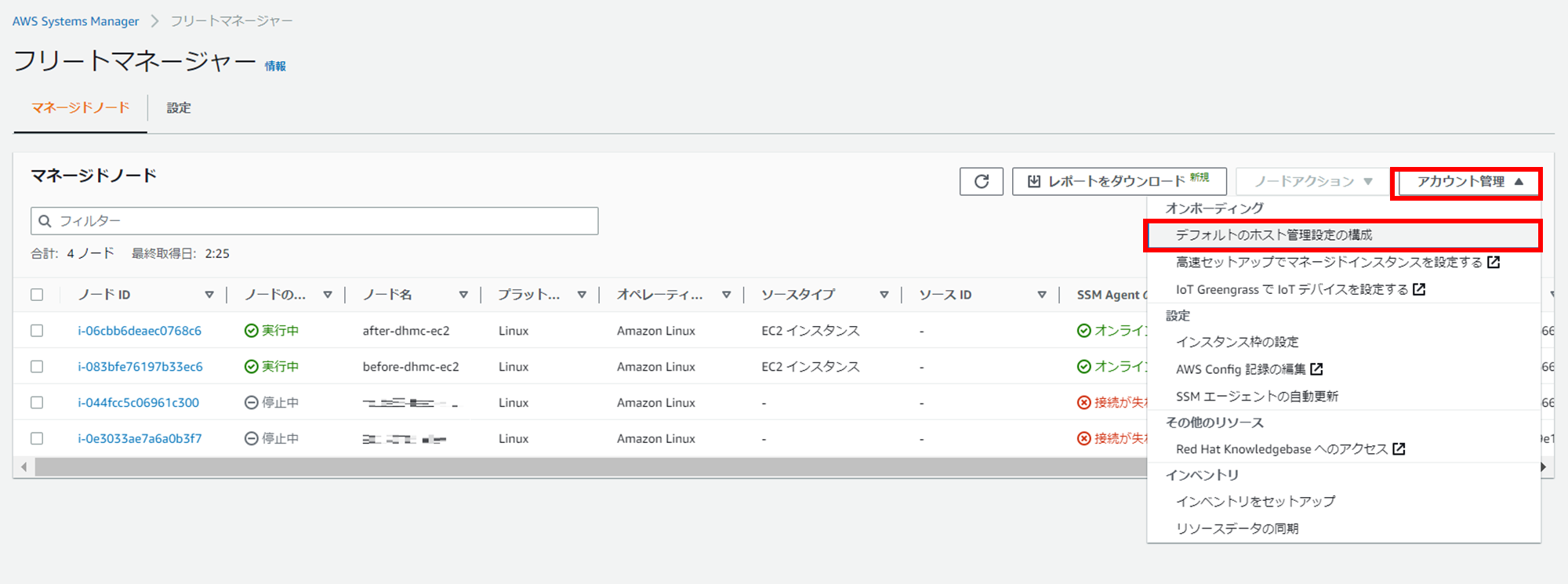The image size is (1568, 584).
Task: Select デフォルトのホスト管理設定の構成 menu item
Action: coord(1343,235)
